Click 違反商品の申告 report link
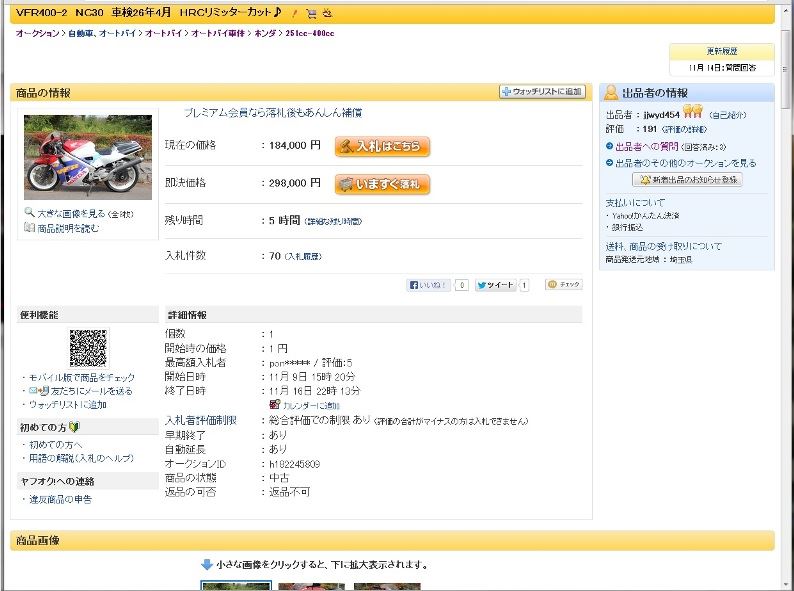794x591 pixels. click(x=60, y=499)
